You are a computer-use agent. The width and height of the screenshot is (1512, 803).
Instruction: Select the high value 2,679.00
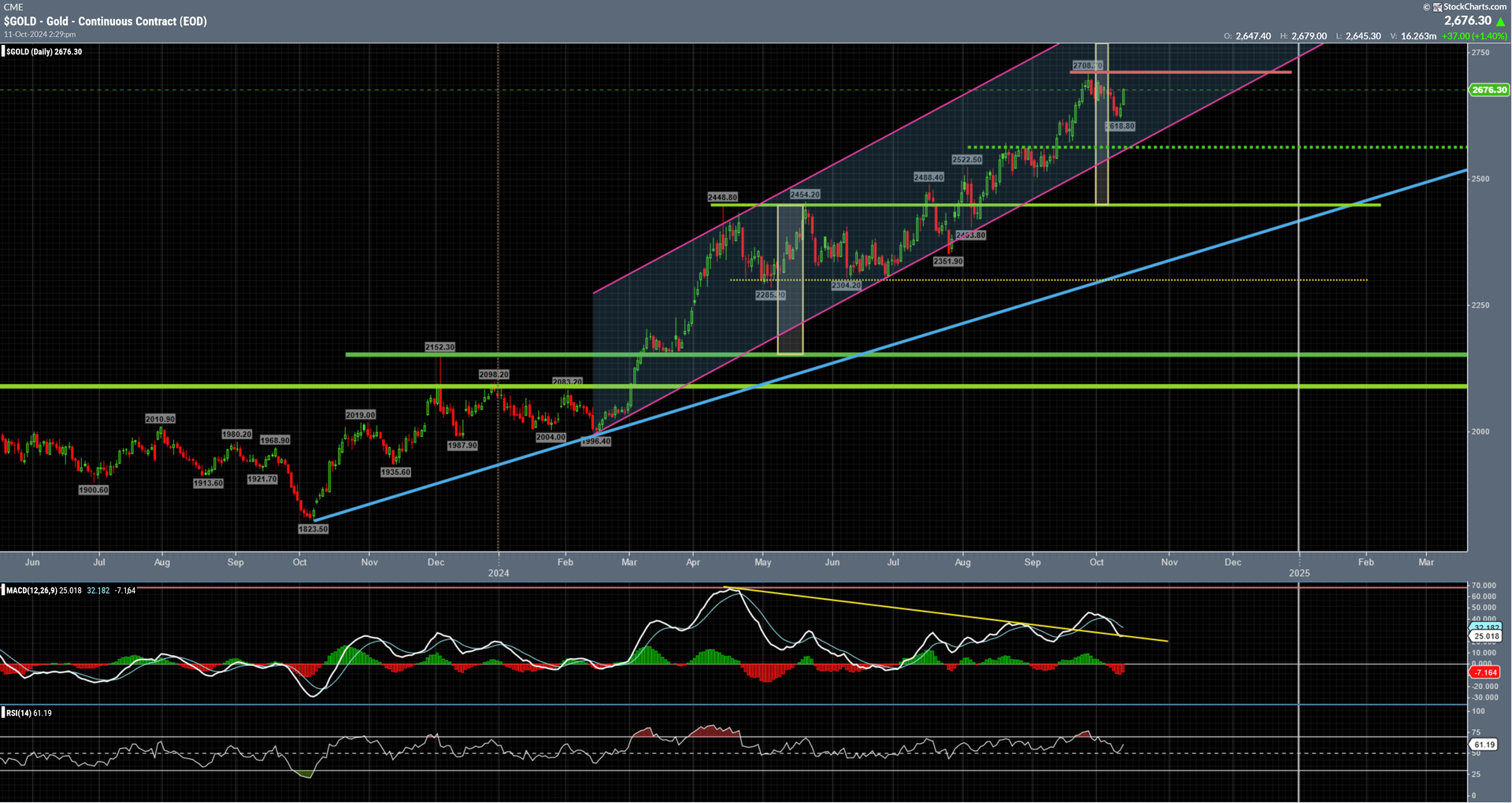point(1309,36)
